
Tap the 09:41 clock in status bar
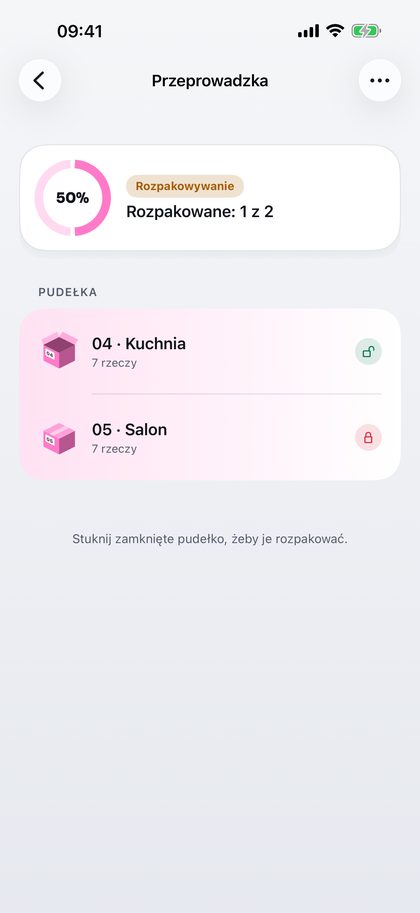(x=80, y=31)
